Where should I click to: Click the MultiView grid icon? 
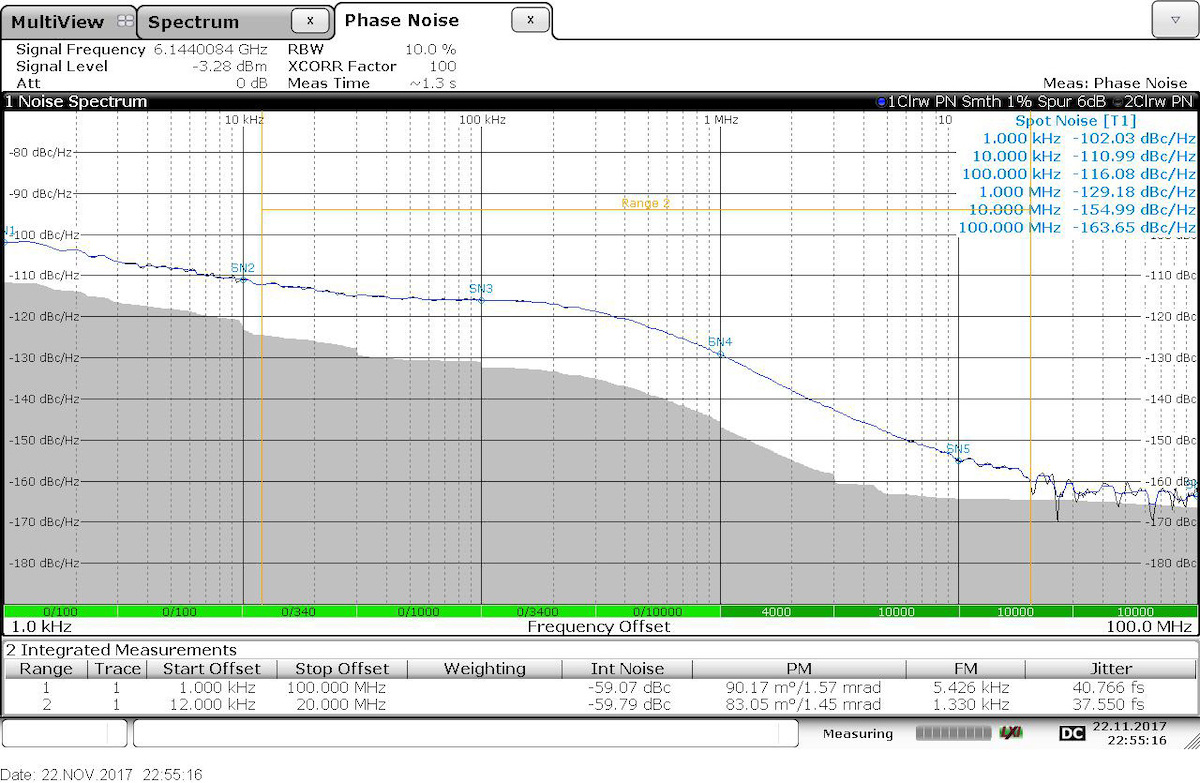[x=124, y=21]
